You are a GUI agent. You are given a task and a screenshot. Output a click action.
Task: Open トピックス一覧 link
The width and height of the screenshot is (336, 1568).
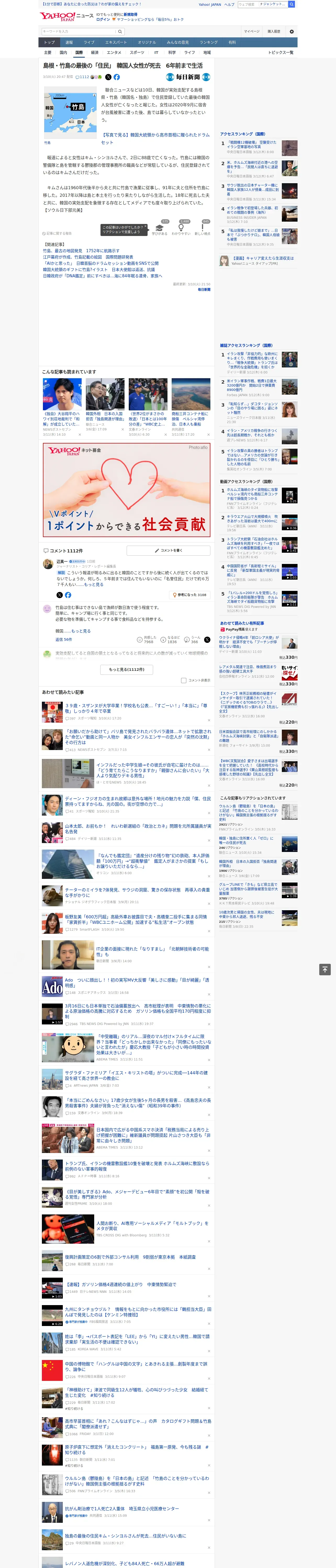pos(281,52)
